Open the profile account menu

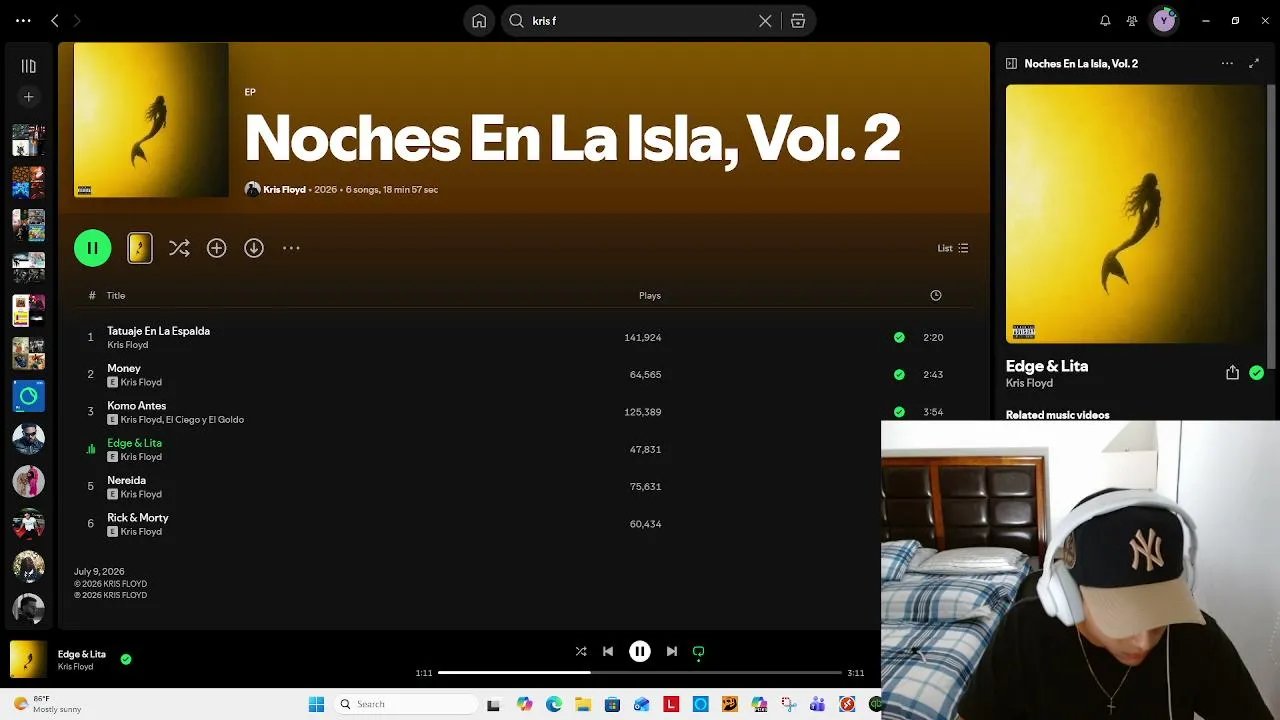1164,20
